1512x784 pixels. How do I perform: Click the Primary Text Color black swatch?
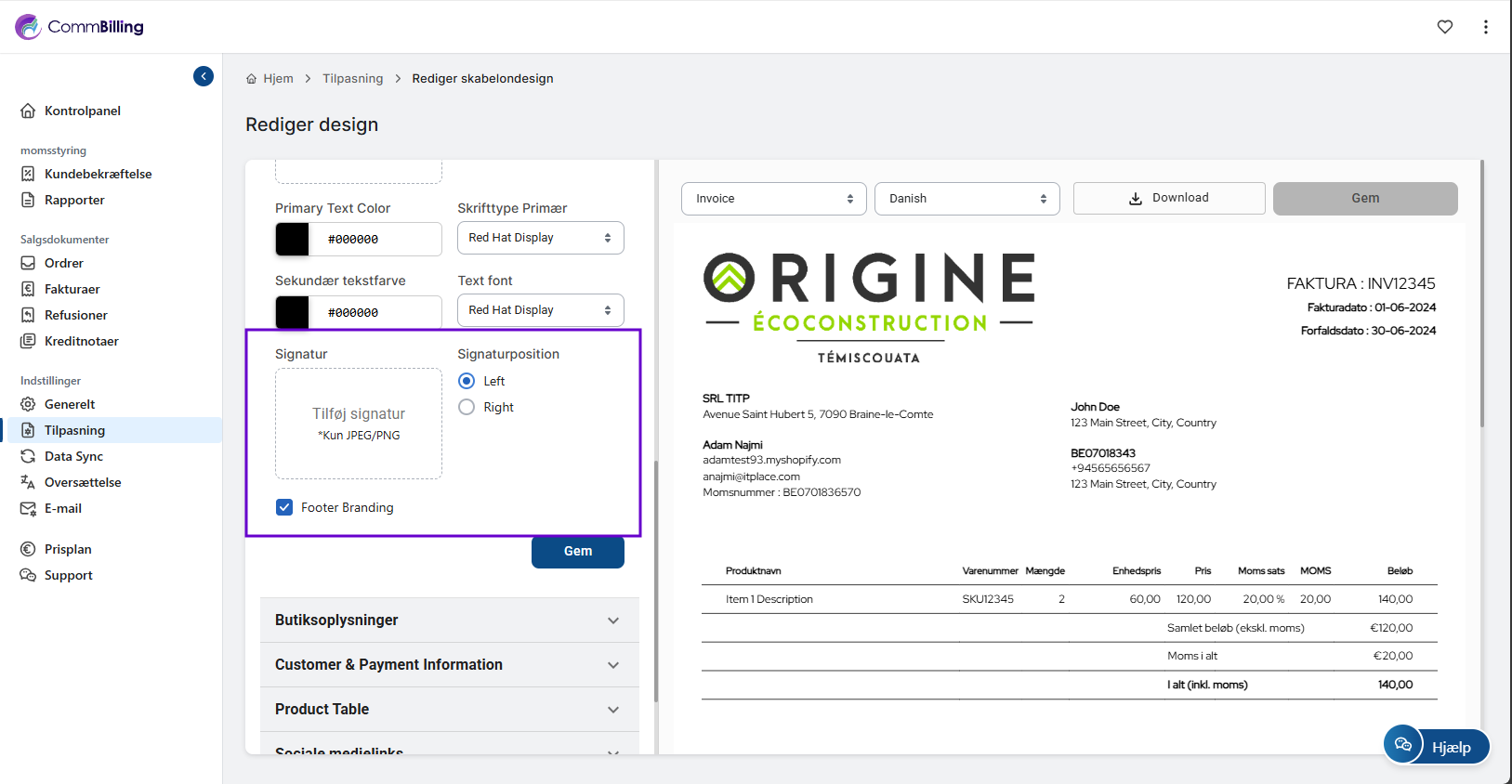[293, 240]
